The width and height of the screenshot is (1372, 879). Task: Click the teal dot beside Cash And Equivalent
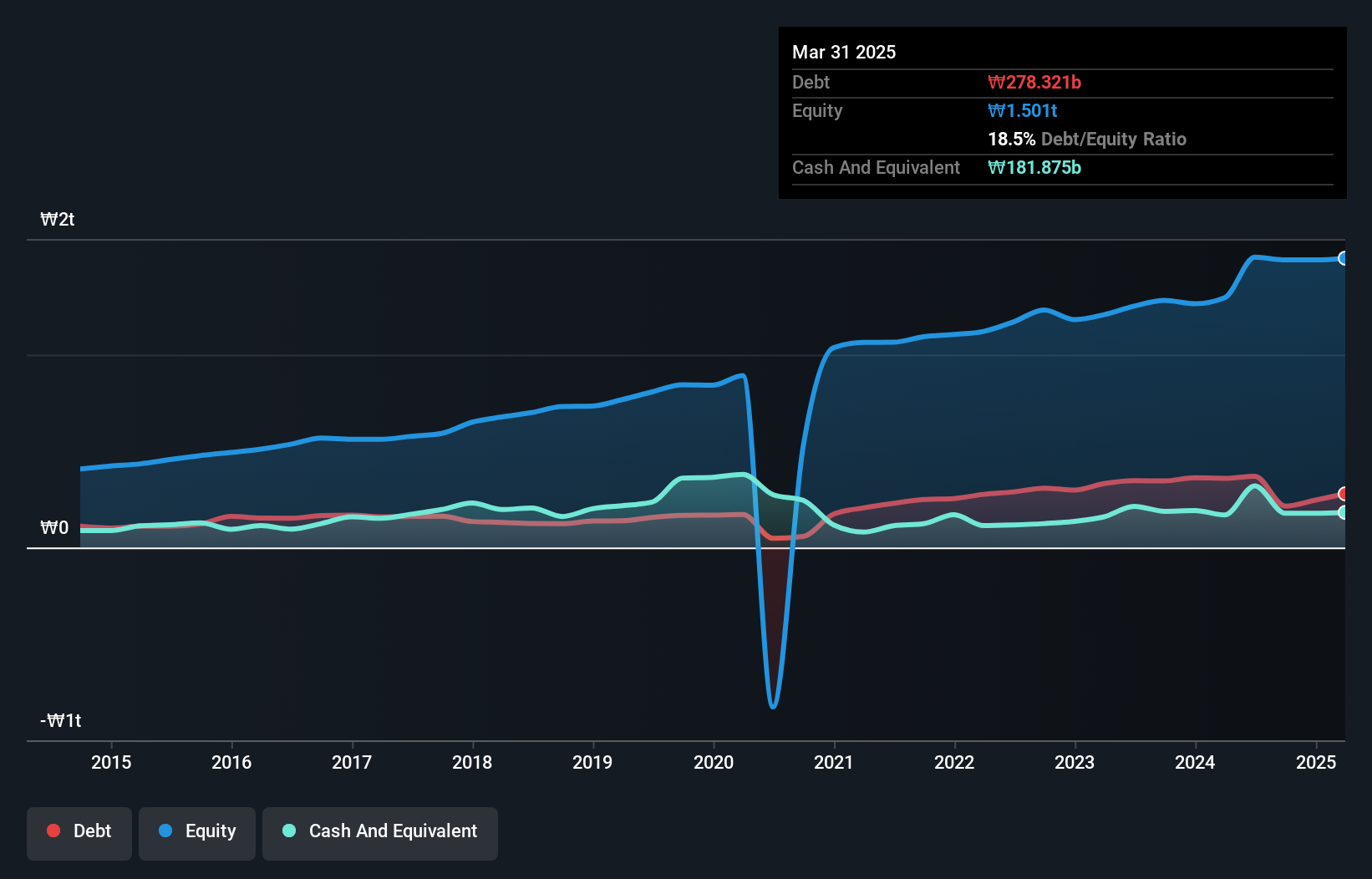click(x=289, y=831)
